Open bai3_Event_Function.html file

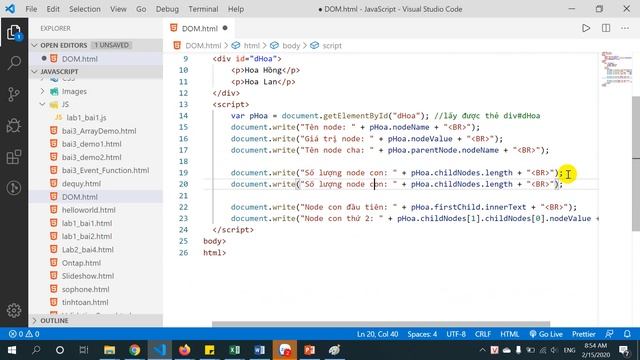tap(105, 170)
